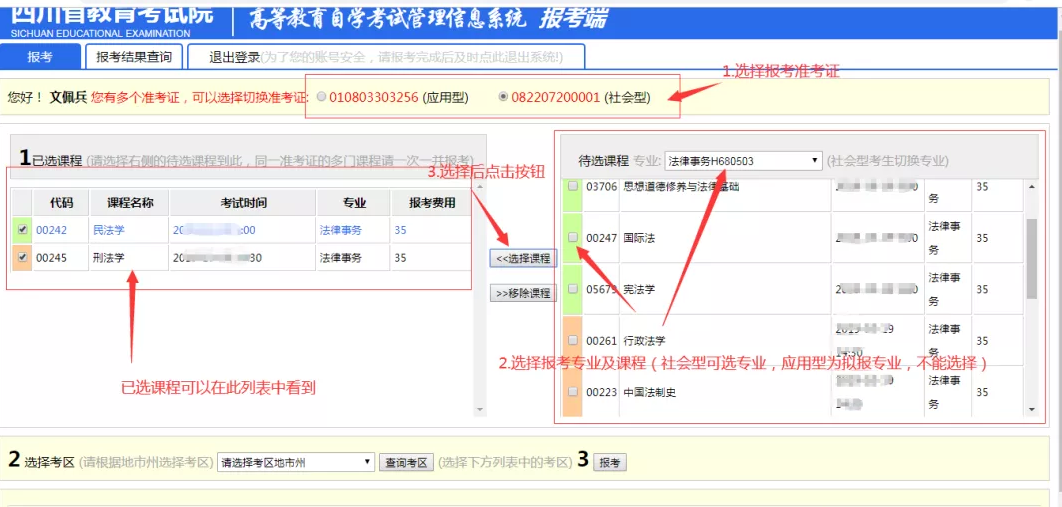The height and width of the screenshot is (507, 1062).
Task: Tick the checkbox for 00223 中国法制史
Action: pos(573,391)
